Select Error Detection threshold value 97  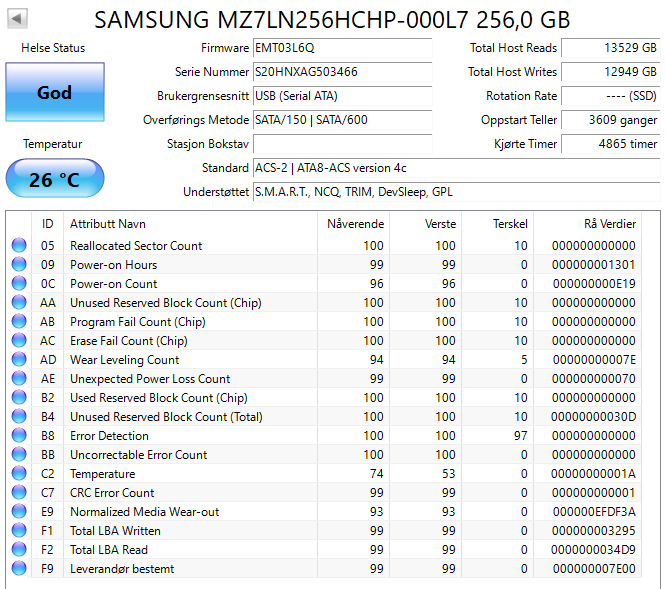[520, 436]
